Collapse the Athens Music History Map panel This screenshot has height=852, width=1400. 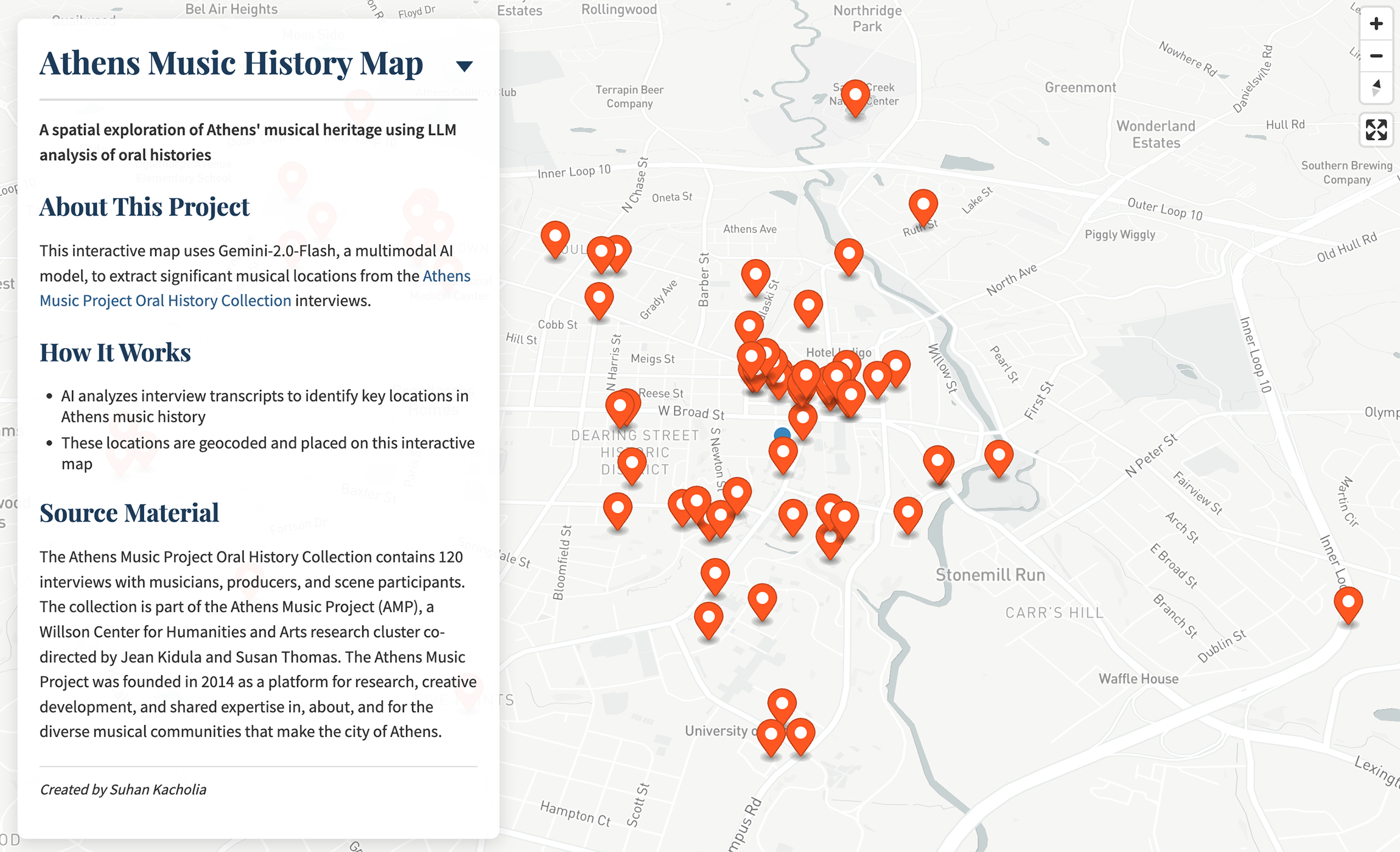pos(463,65)
